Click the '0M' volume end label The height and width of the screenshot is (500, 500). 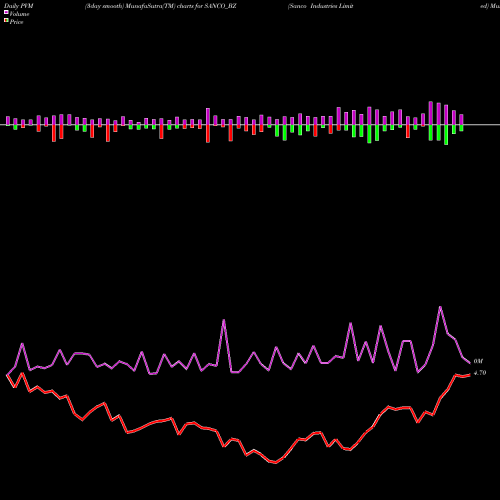pos(478,361)
